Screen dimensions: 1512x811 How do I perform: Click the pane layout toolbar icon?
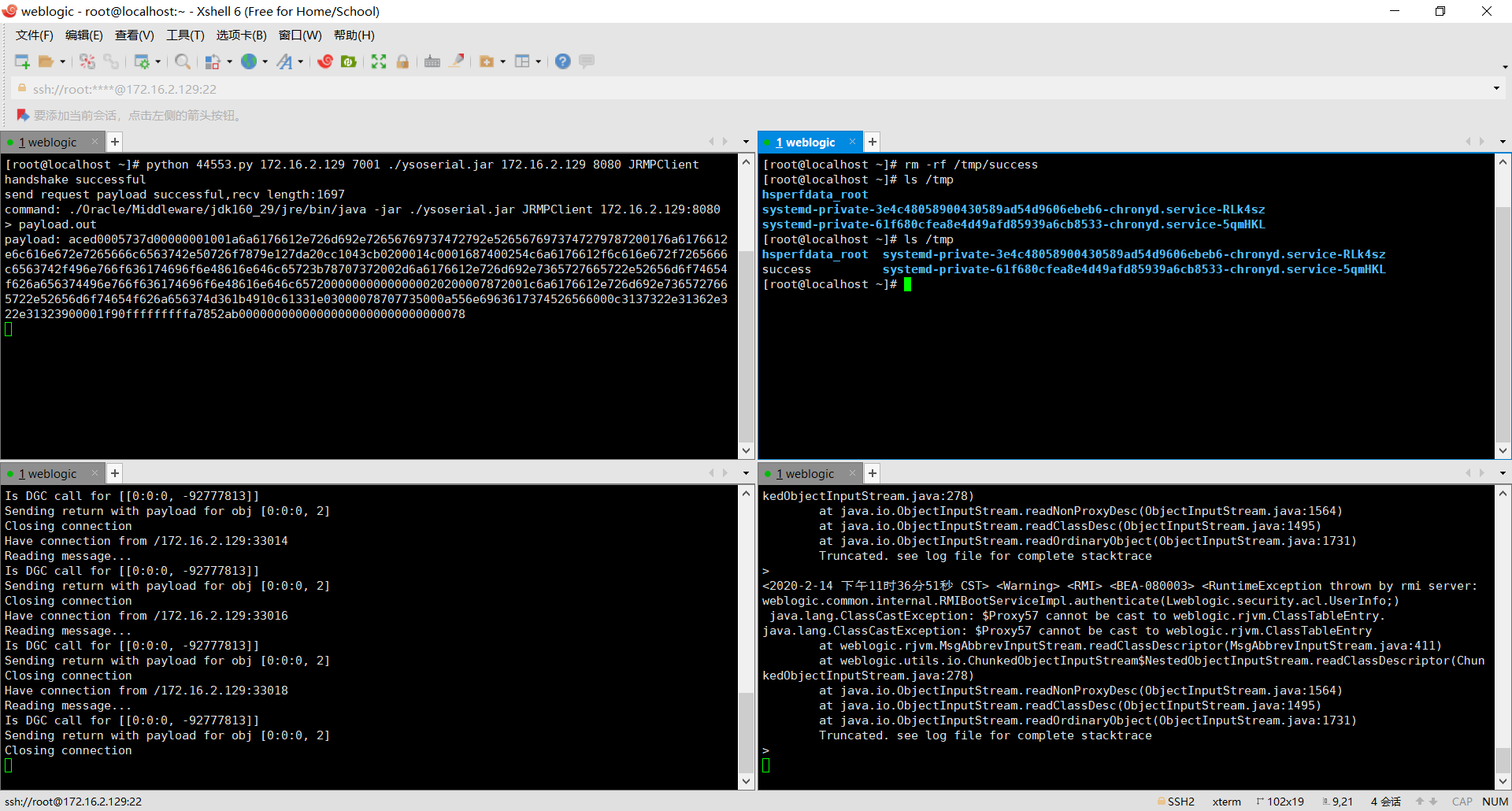[x=522, y=61]
